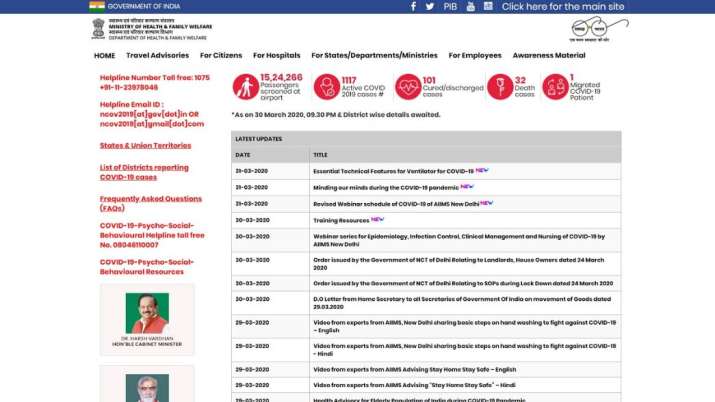Screen dimensions: 715x402
Task: Open the Facebook icon in top bar
Action: click(414, 6)
